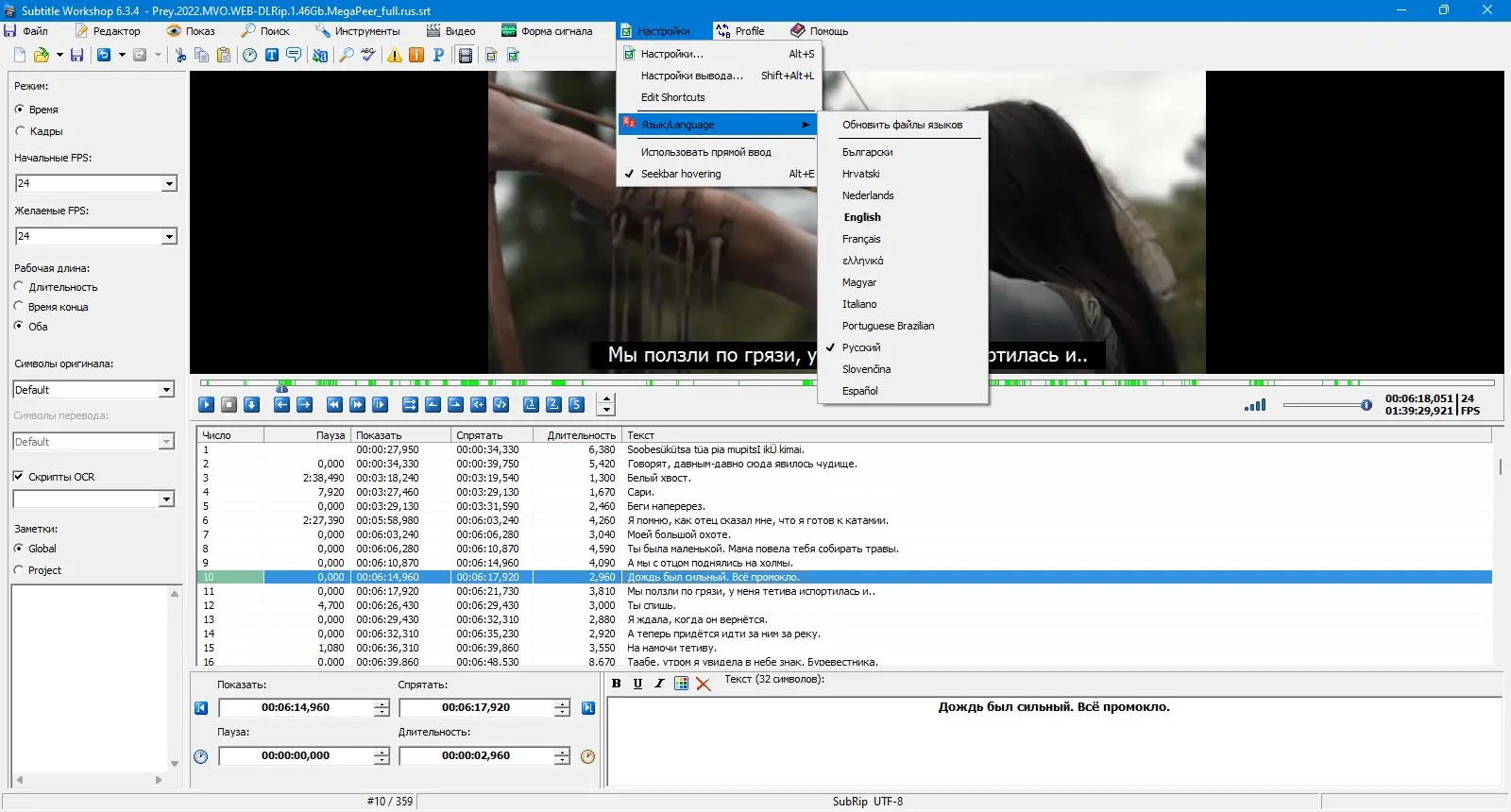Save the subtitle with floppy disk icon
The width and height of the screenshot is (1511, 812).
click(x=77, y=56)
